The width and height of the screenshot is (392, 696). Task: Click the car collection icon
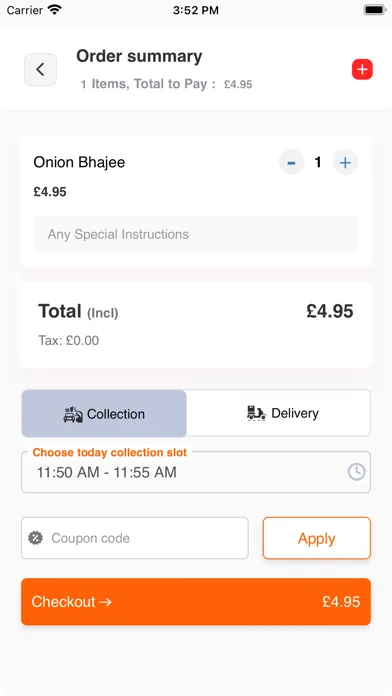tap(73, 414)
